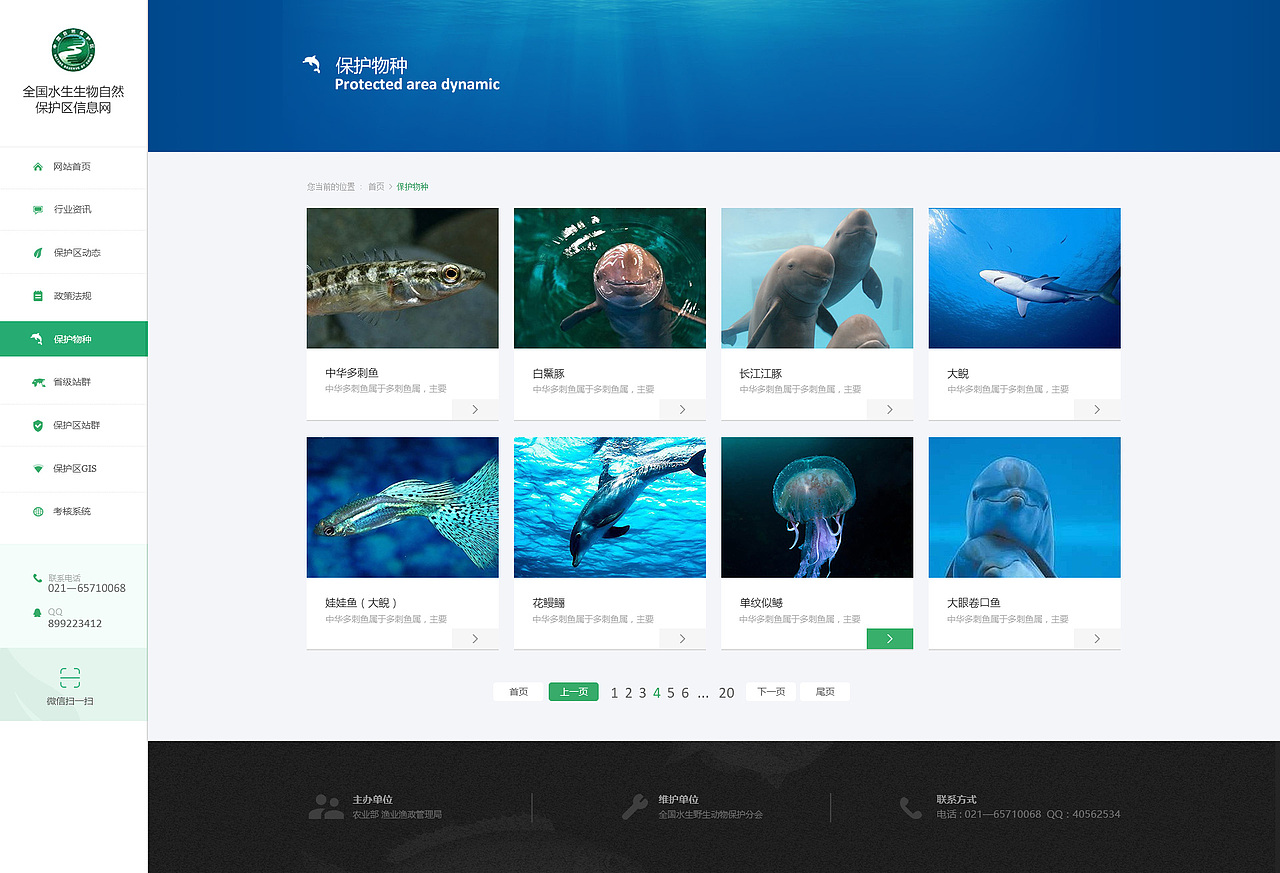Expand the 白鱀豚 card arrow
The height and width of the screenshot is (873, 1280).
tap(682, 409)
